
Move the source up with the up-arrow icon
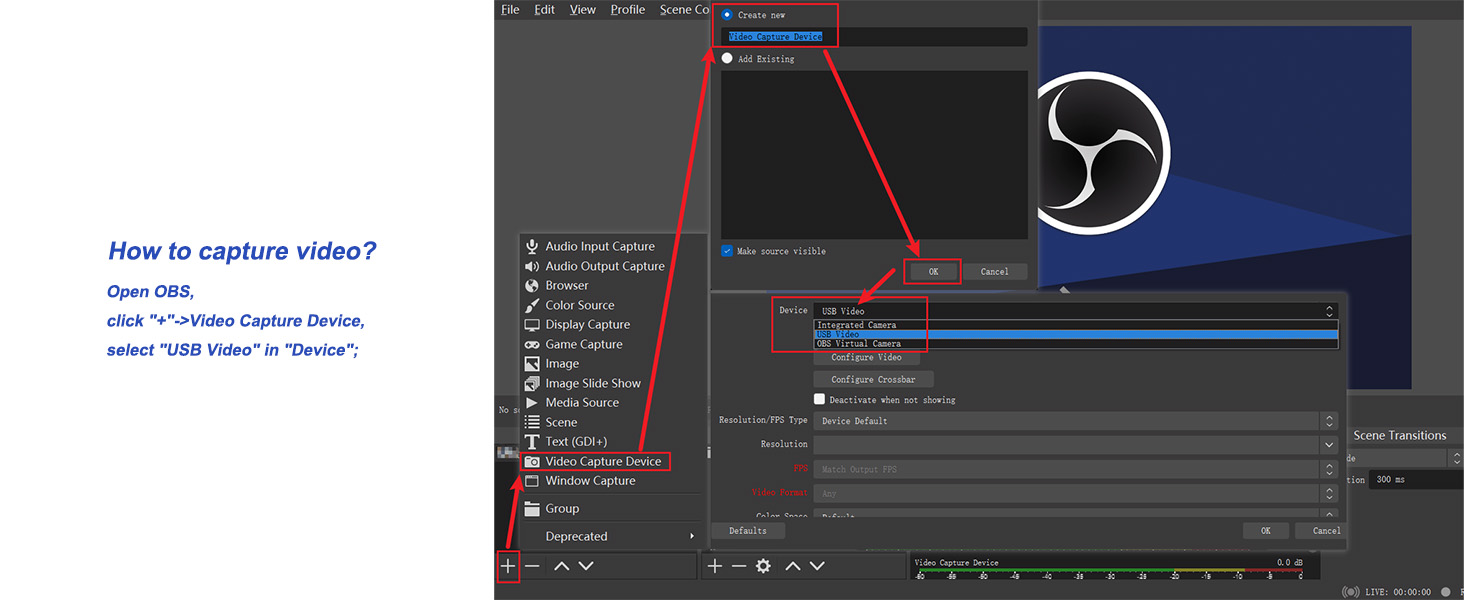tap(791, 566)
